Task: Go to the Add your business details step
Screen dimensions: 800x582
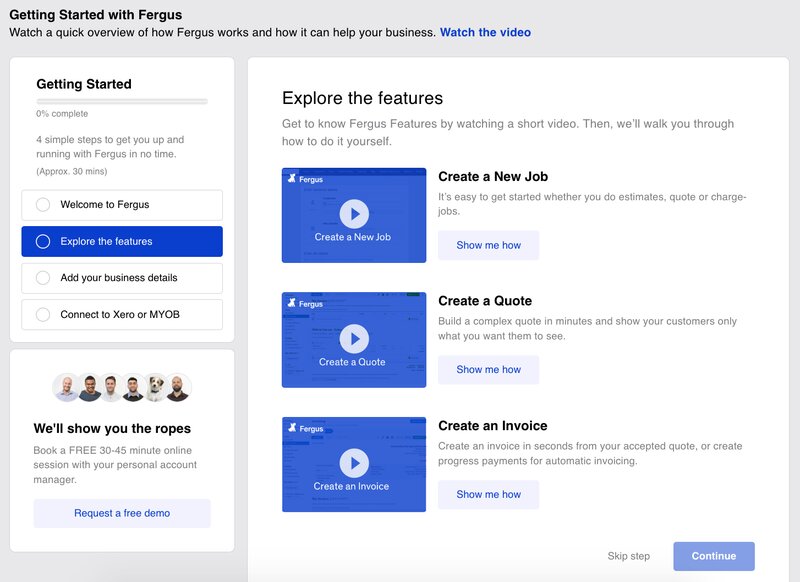Action: point(122,278)
